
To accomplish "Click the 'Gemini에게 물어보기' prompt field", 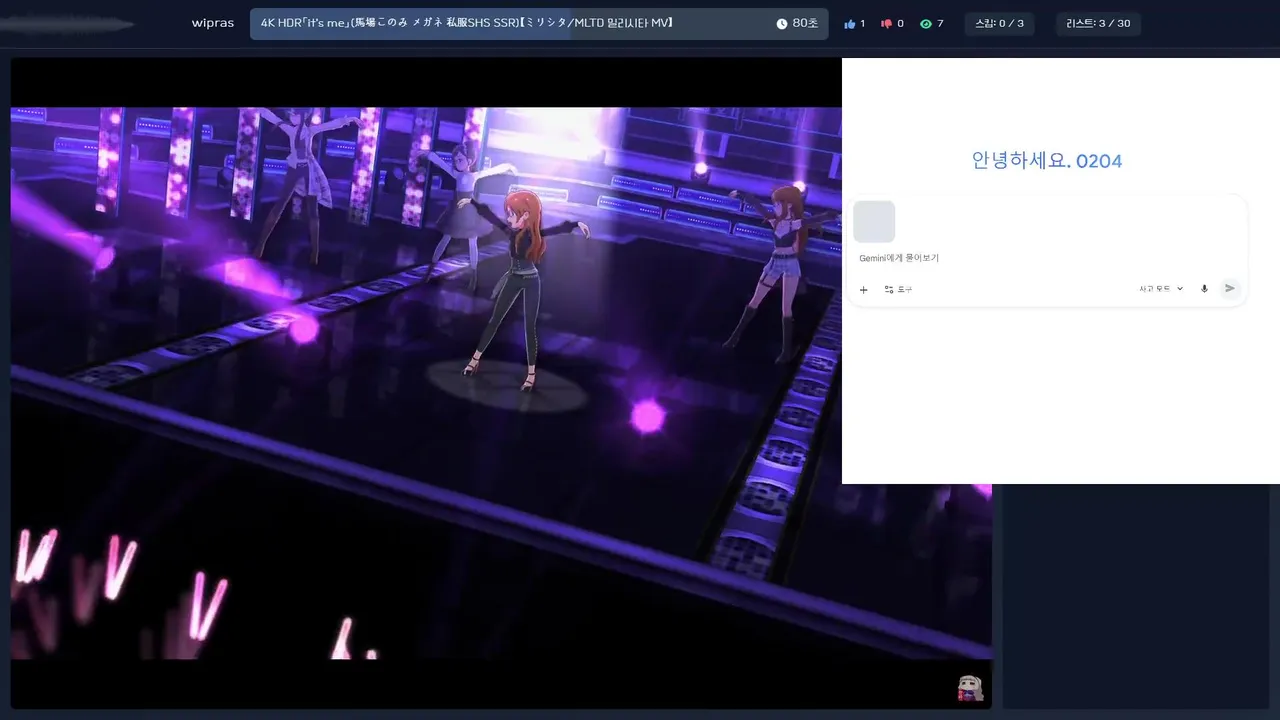I will click(899, 258).
